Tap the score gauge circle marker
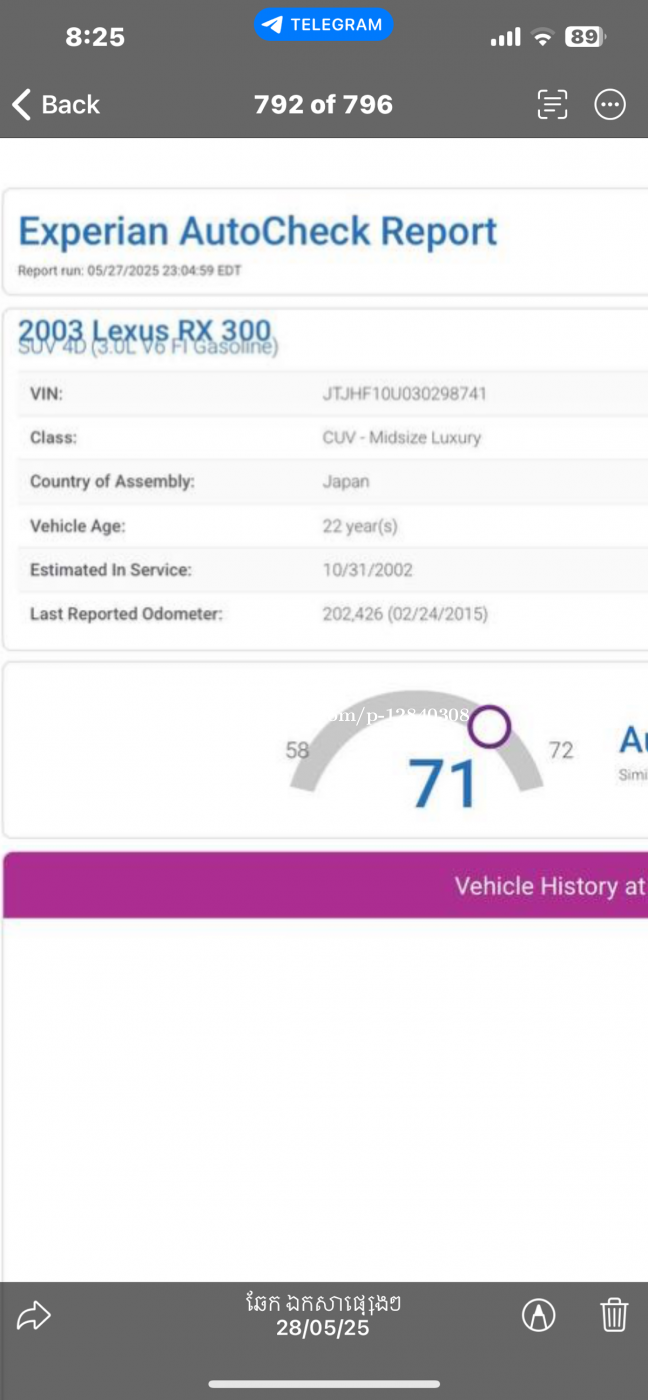 point(490,727)
